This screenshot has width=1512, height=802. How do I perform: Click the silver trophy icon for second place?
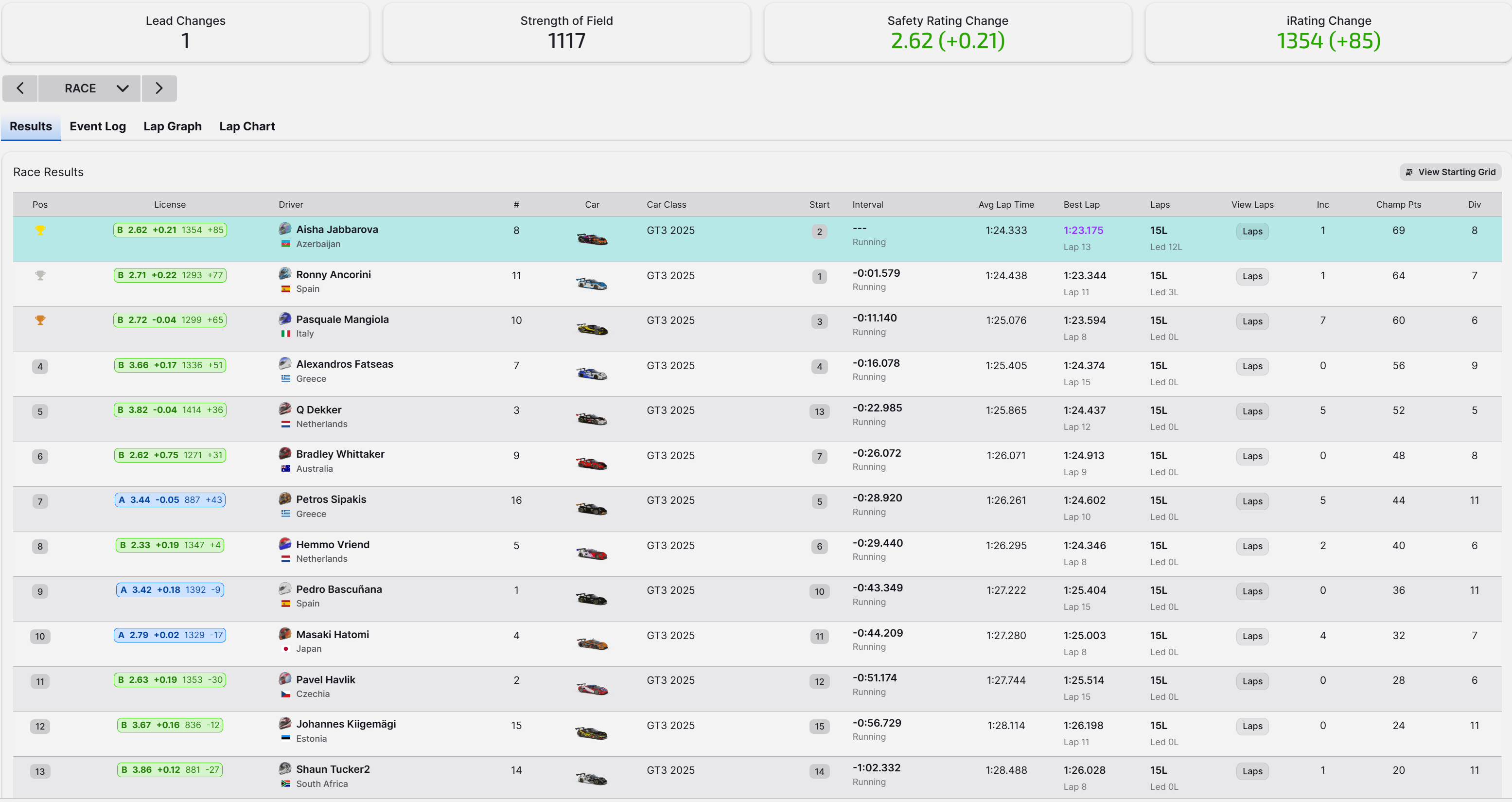pos(40,275)
